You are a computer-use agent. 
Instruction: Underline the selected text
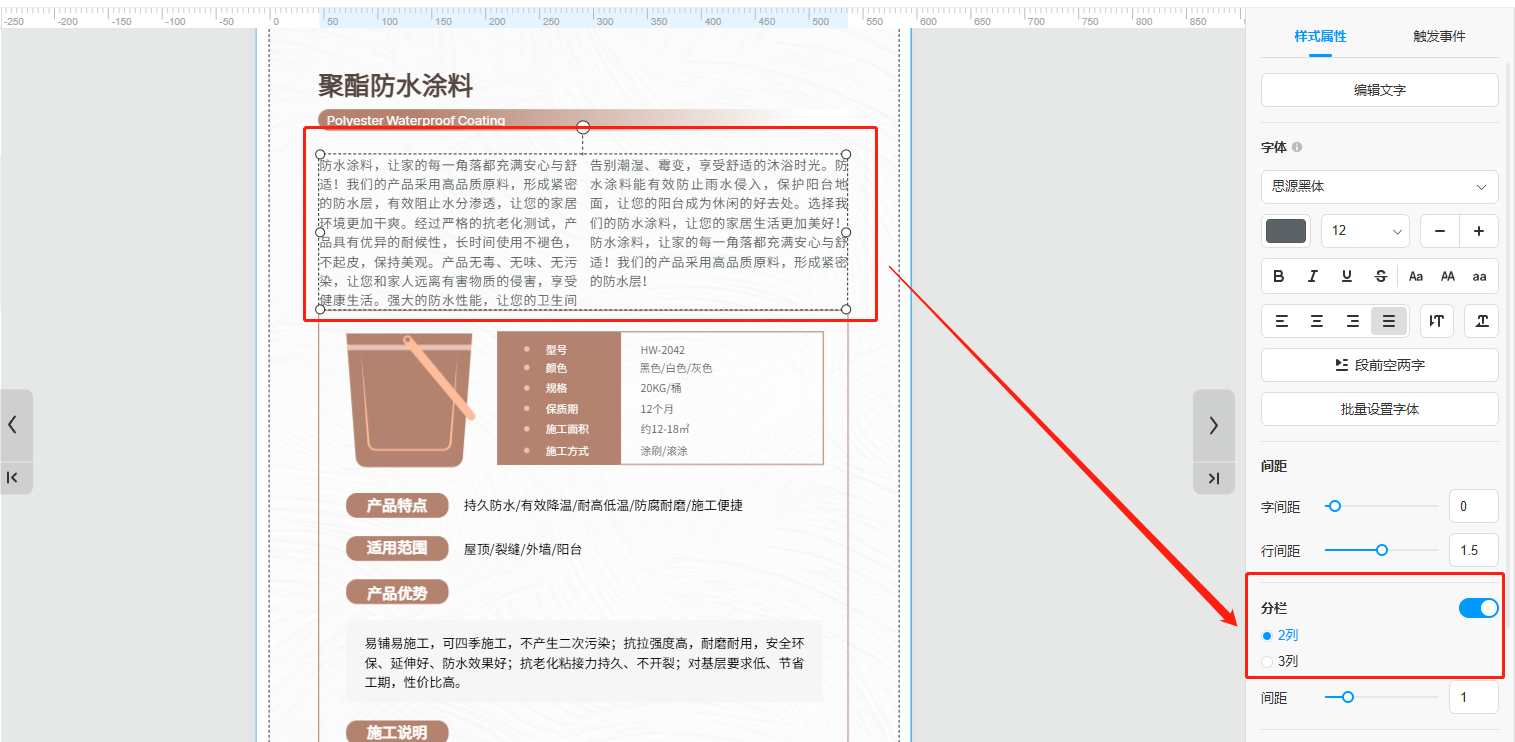click(1347, 276)
